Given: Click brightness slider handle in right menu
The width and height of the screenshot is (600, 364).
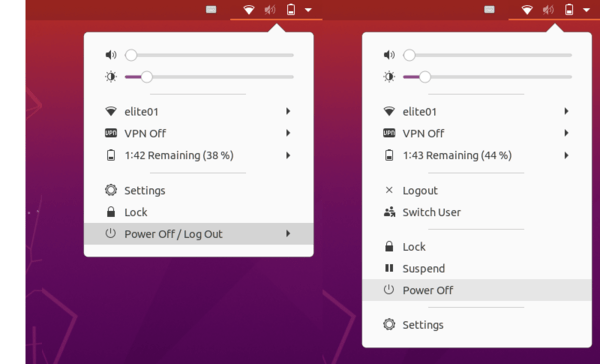Looking at the screenshot, I should tap(425, 77).
